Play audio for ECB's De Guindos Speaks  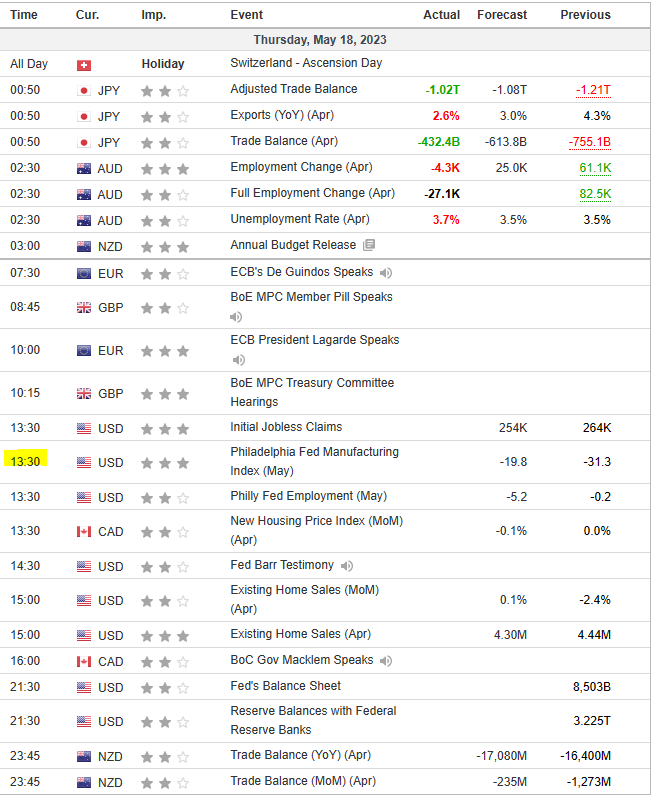(386, 272)
